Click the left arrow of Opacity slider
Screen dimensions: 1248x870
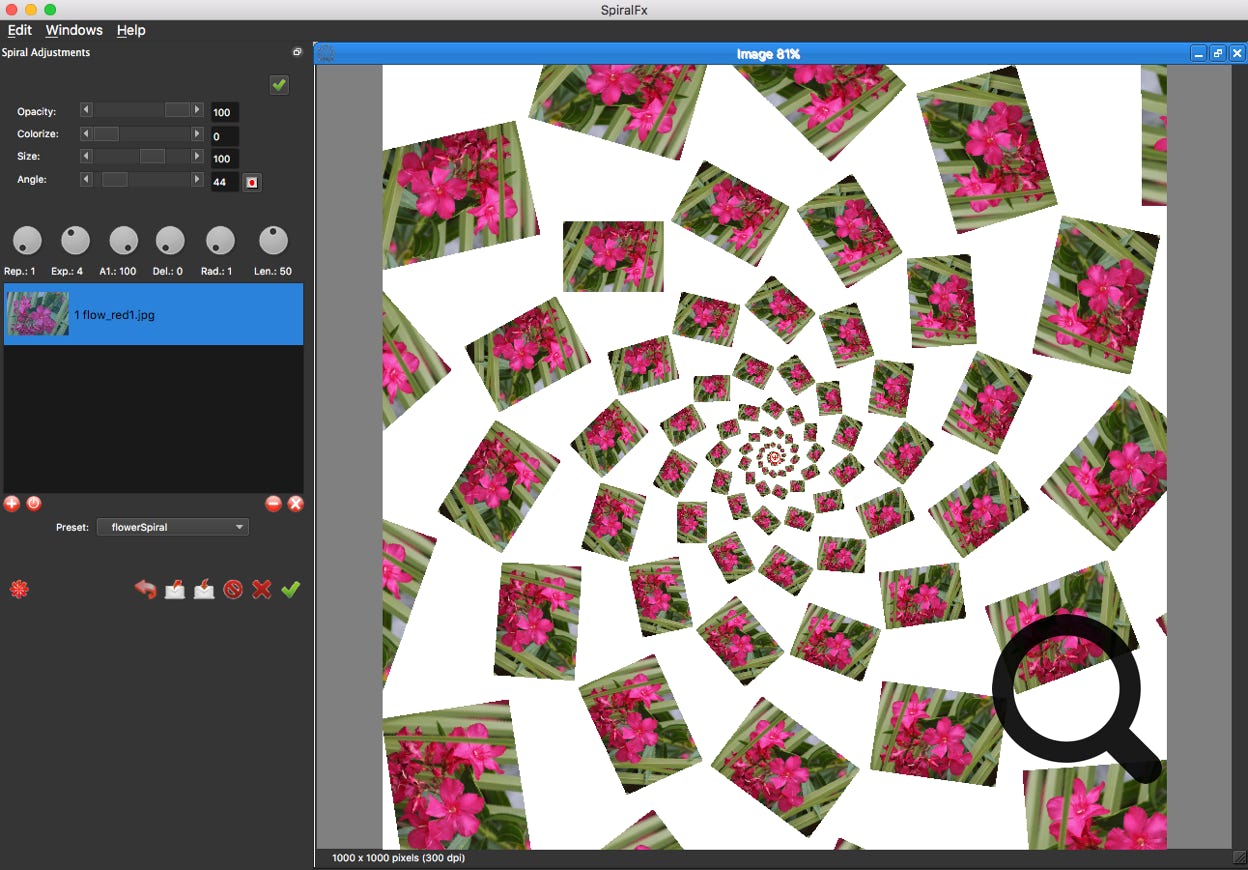point(86,110)
